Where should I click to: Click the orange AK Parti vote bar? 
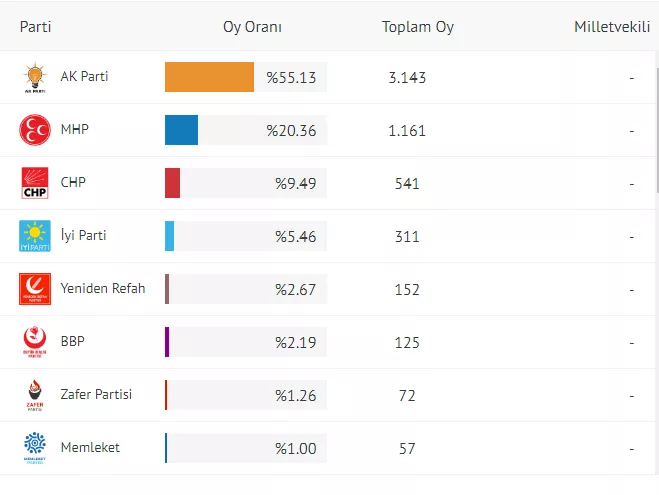209,78
